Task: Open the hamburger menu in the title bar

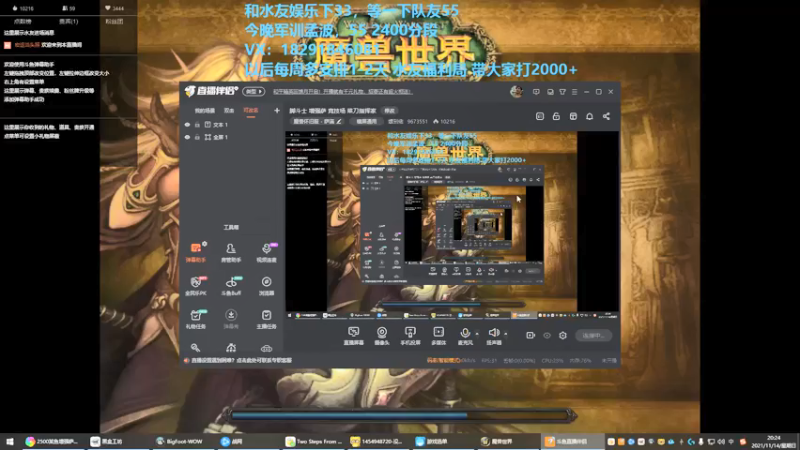Action: coord(574,92)
